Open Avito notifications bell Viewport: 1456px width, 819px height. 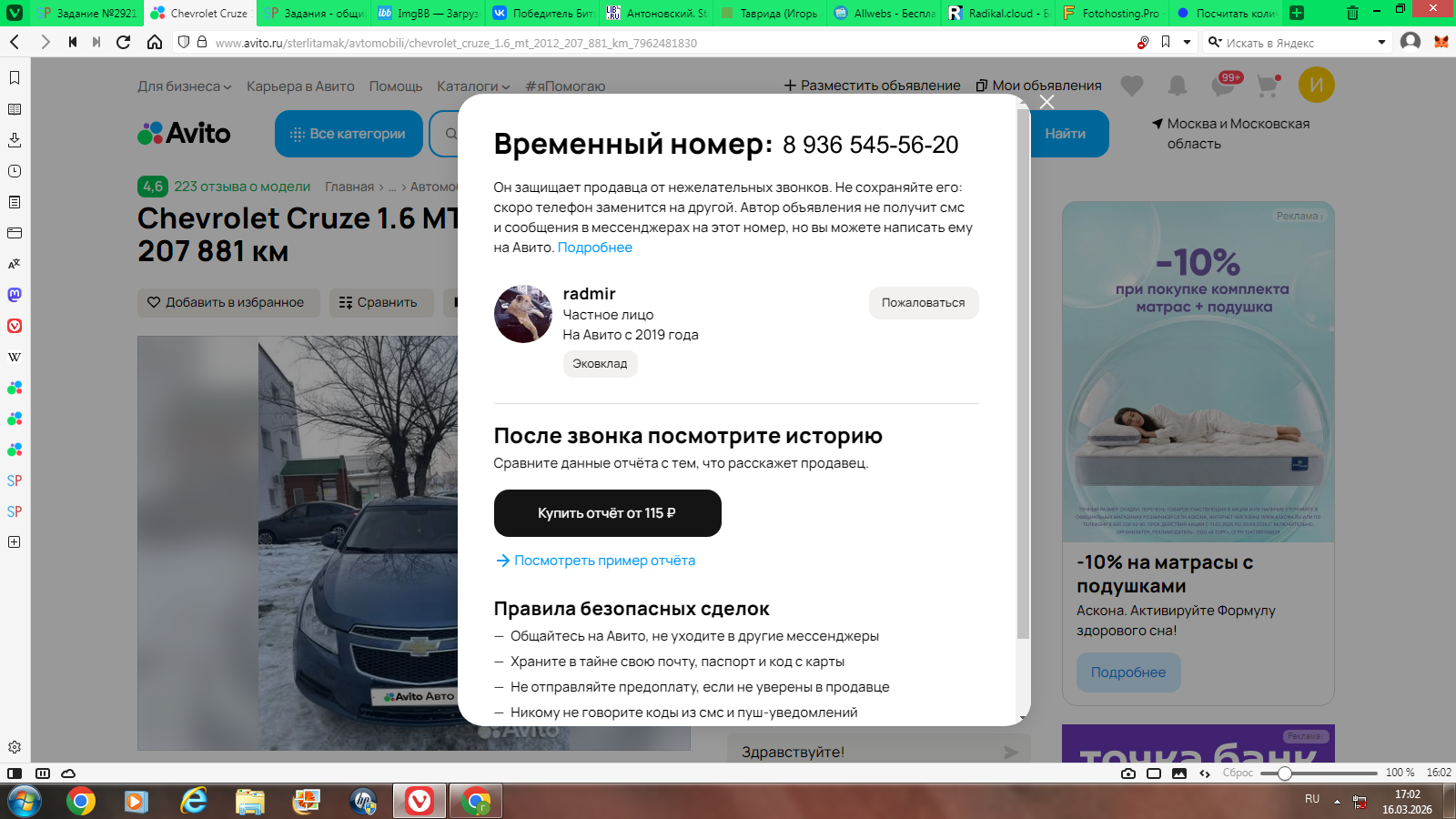coord(1178,86)
